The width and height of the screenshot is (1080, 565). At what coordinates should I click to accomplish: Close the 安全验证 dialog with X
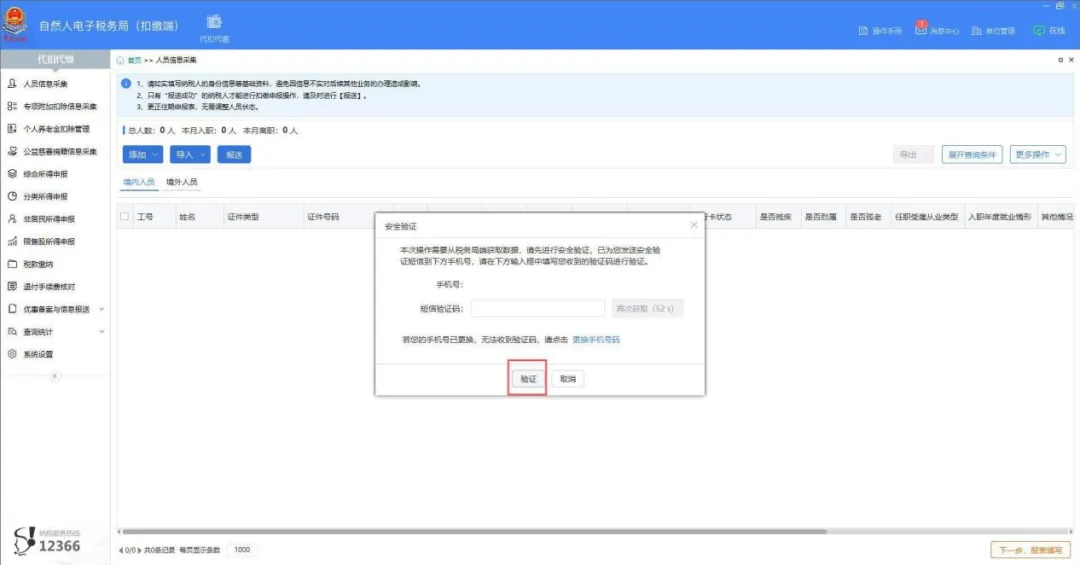(694, 225)
